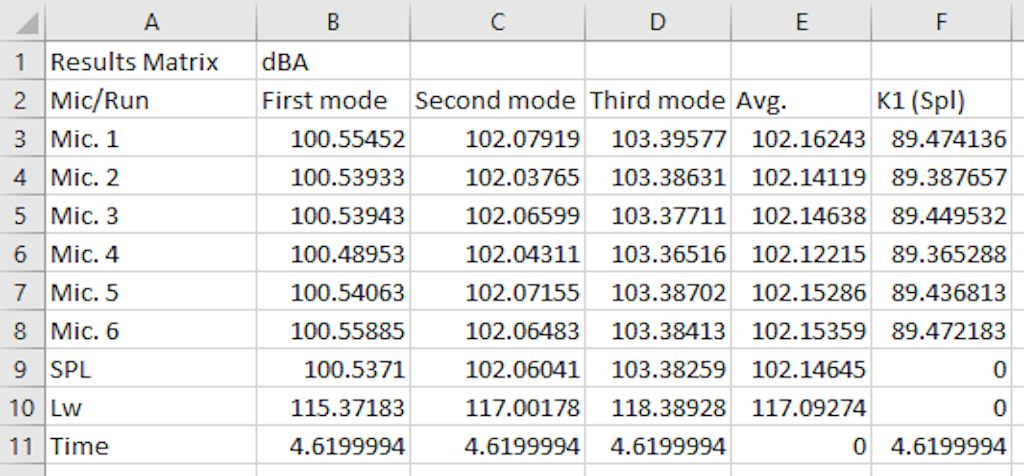The image size is (1024, 476).
Task: Select column D header
Action: coord(658,22)
